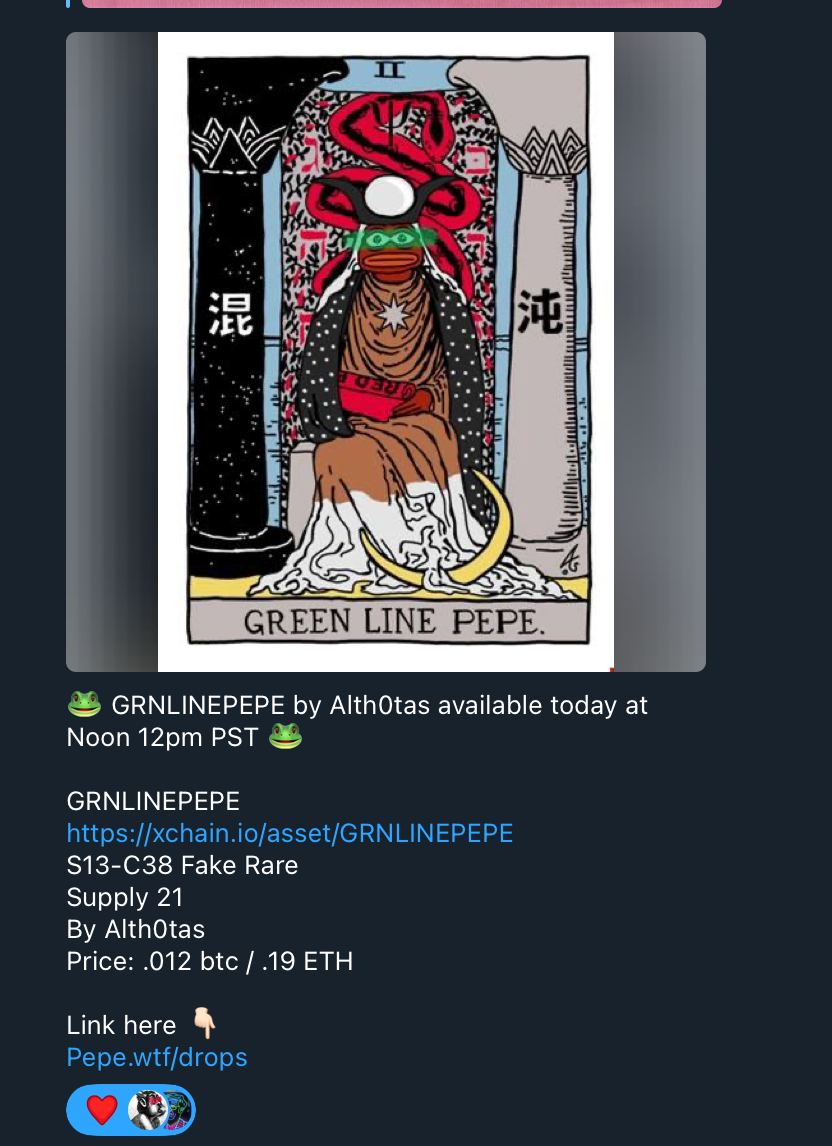The image size is (832, 1146).
Task: Tap the pink quoted message bar
Action: click(401, 4)
